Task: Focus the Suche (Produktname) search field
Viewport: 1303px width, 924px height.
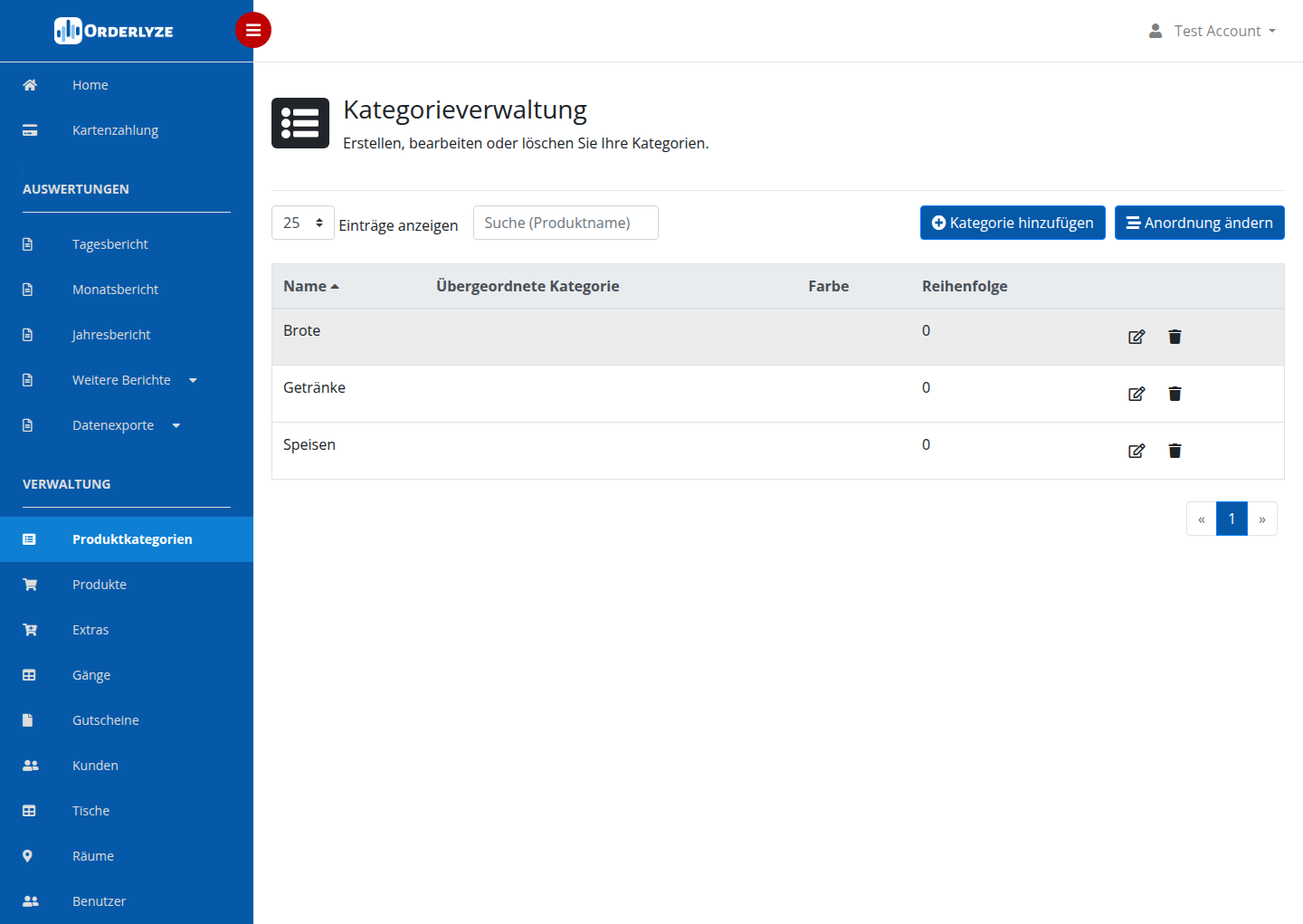Action: coord(566,223)
